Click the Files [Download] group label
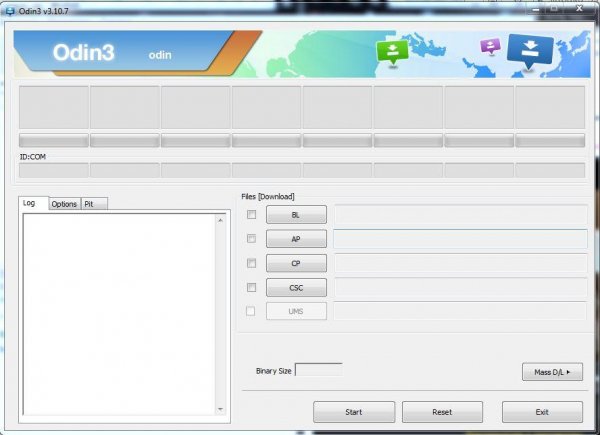The height and width of the screenshot is (435, 600). [x=268, y=197]
